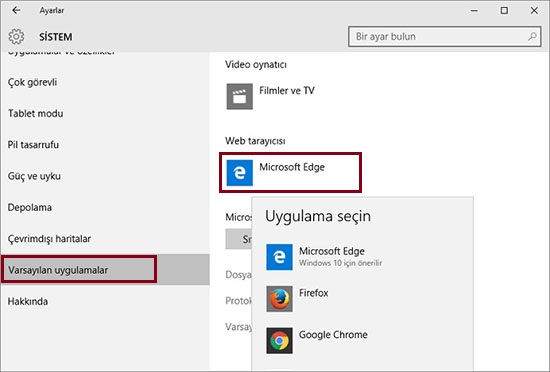The width and height of the screenshot is (550, 372).
Task: Click Filmler ve TV app name
Action: tap(287, 90)
